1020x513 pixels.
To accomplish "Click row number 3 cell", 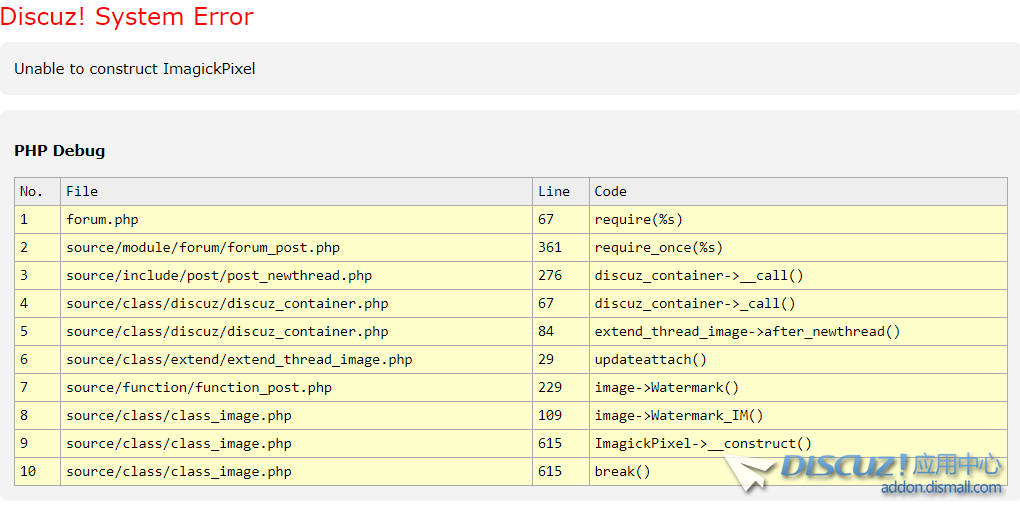I will coord(38,276).
